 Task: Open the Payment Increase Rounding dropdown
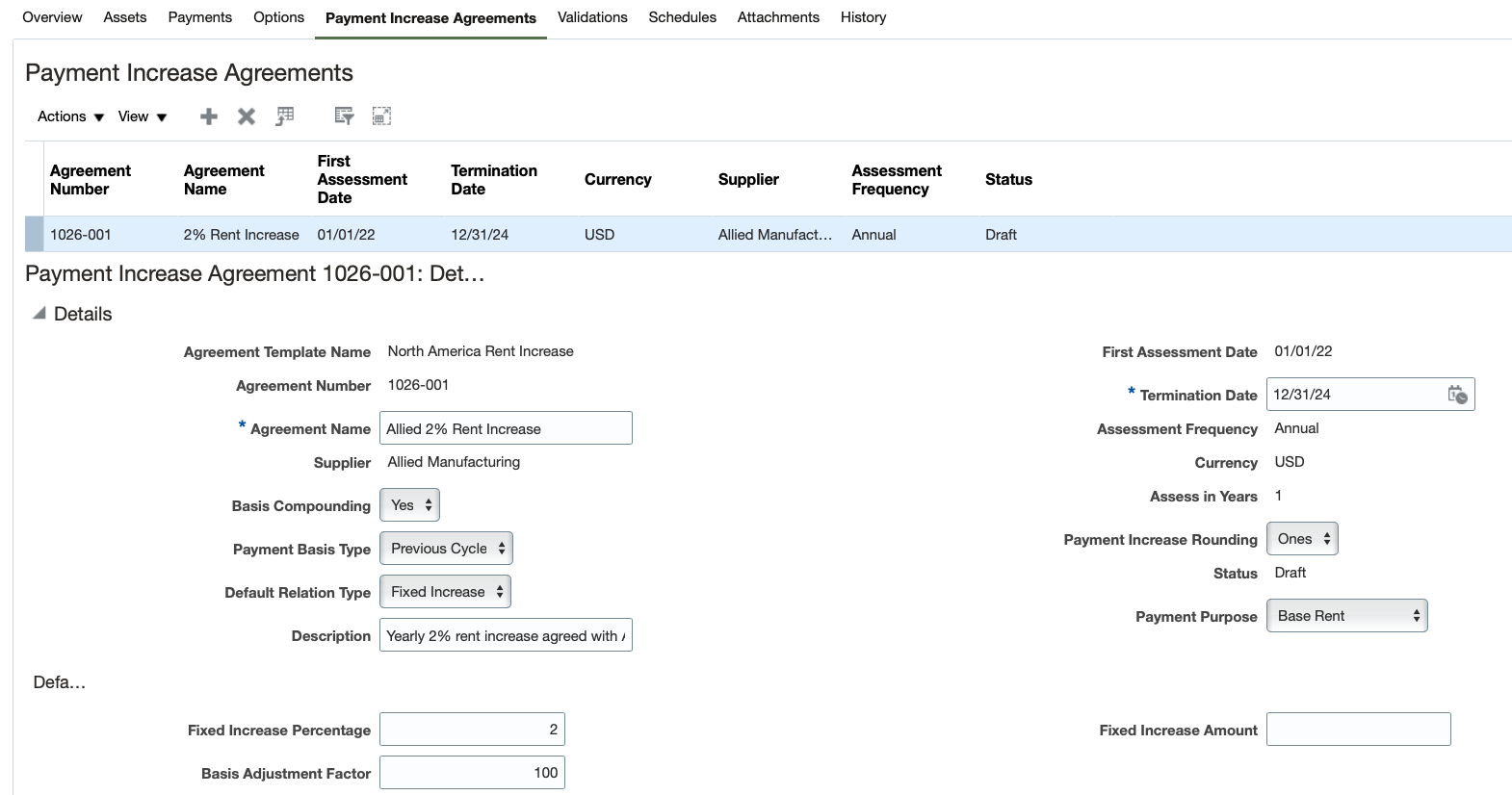point(1302,539)
